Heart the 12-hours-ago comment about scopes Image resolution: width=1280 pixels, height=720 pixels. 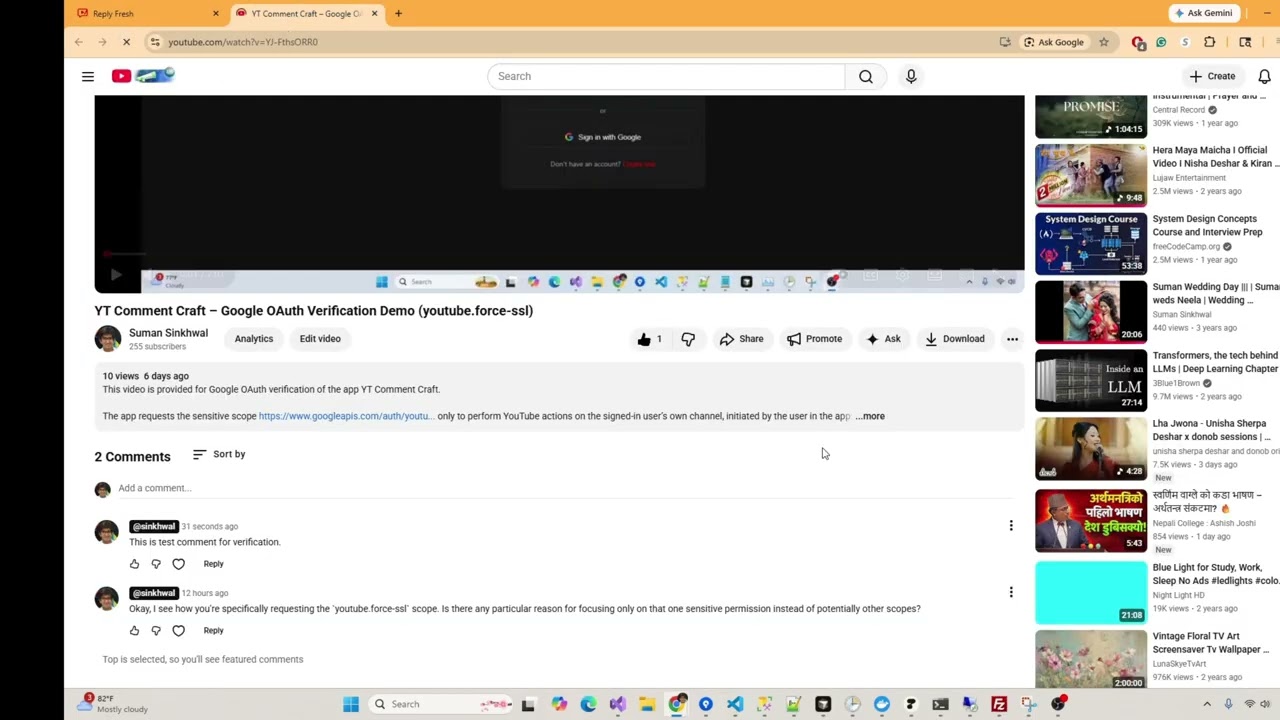178,631
